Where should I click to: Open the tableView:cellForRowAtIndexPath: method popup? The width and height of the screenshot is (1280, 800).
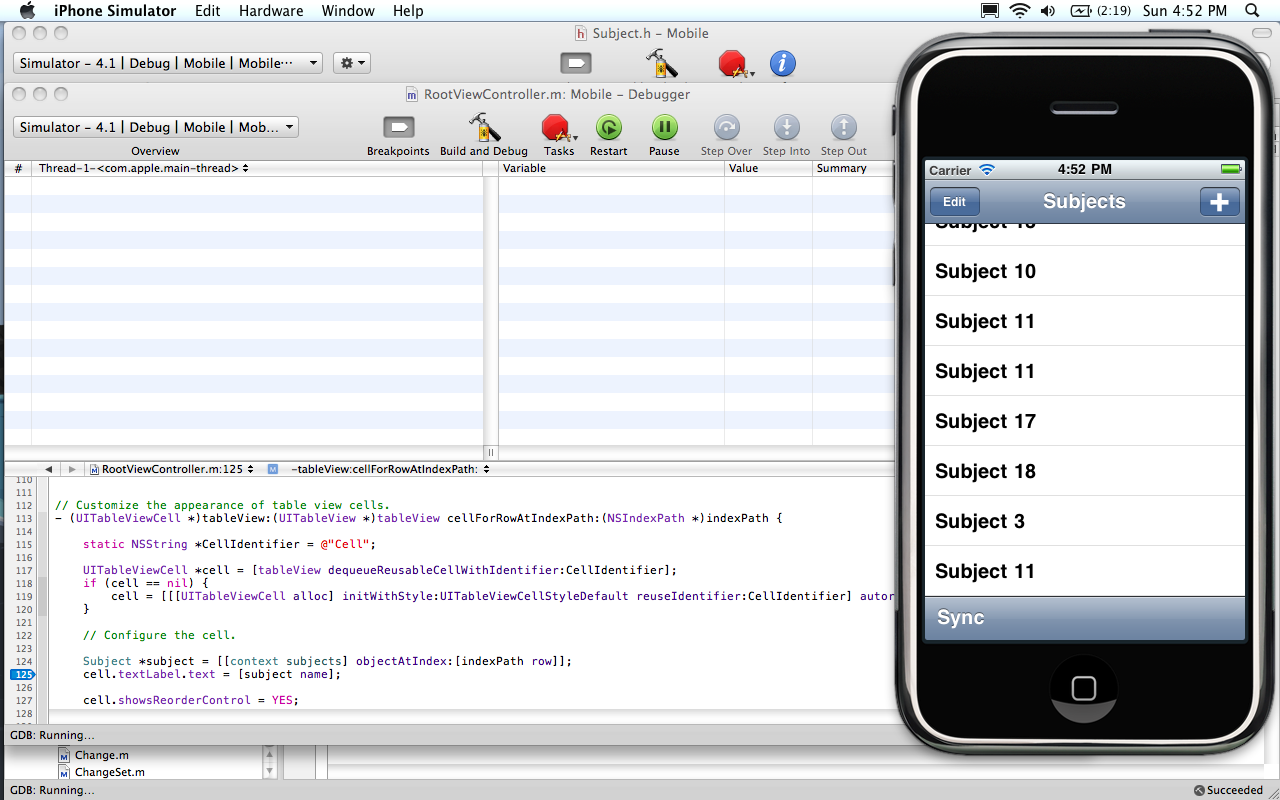tap(390, 469)
